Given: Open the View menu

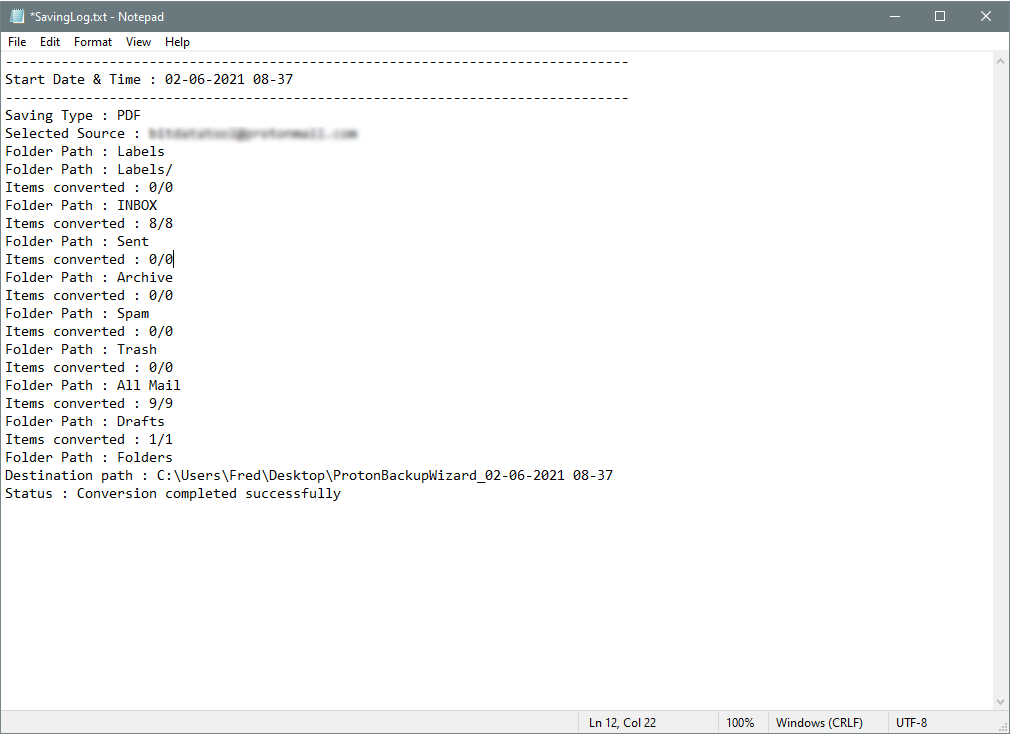Looking at the screenshot, I should pyautogui.click(x=138, y=42).
